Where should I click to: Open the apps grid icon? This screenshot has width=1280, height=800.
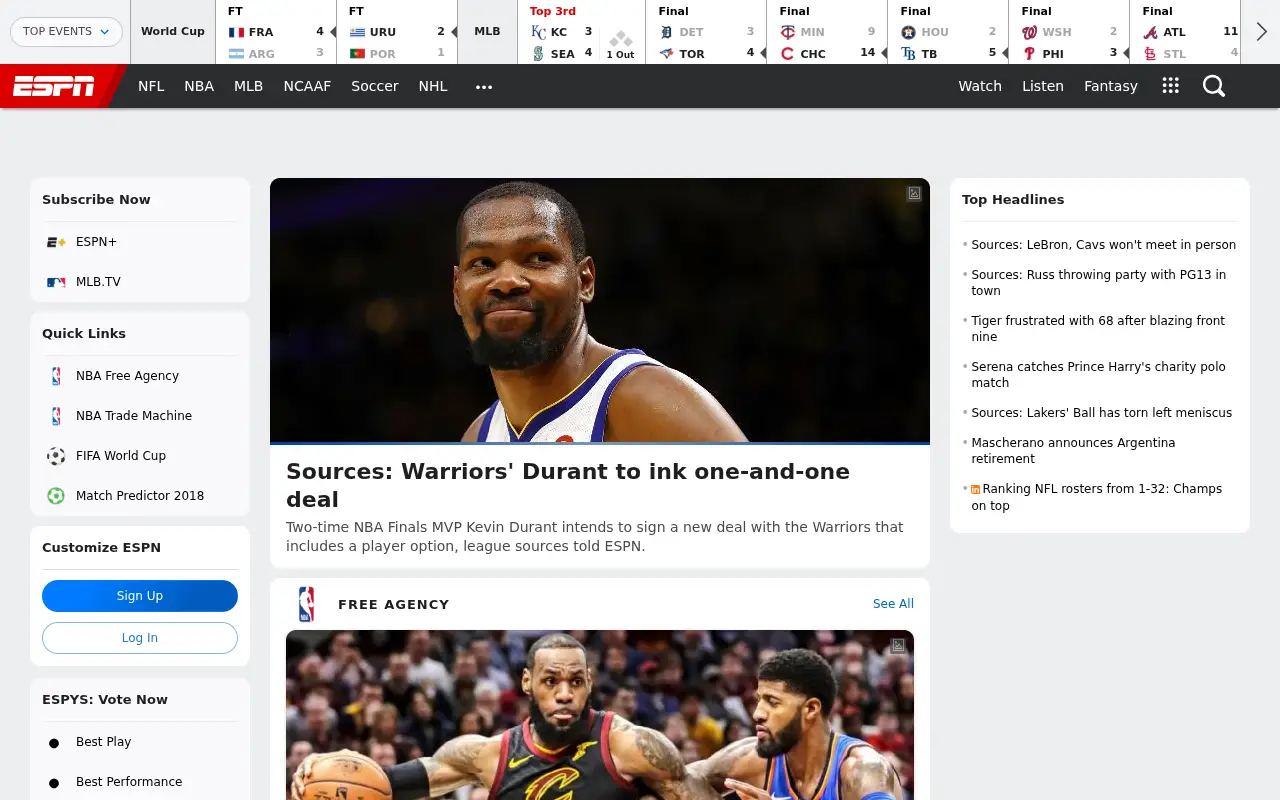1171,86
